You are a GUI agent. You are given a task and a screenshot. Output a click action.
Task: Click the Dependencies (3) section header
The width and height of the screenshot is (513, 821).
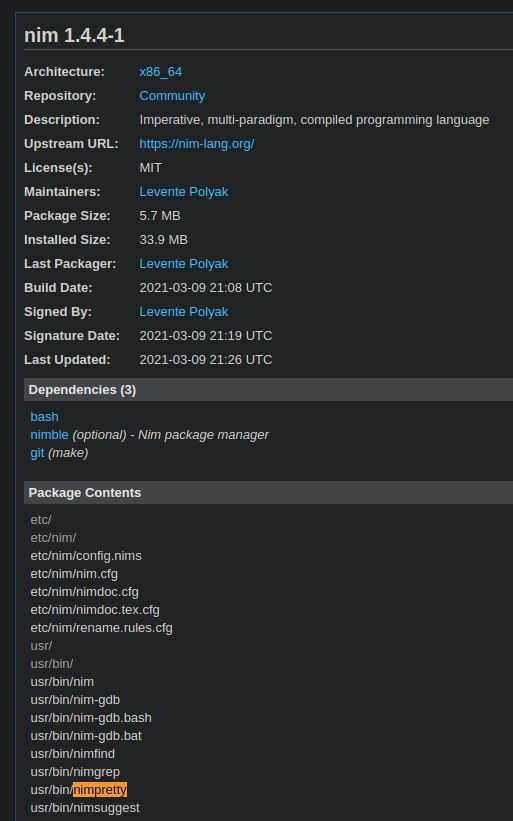click(x=269, y=390)
